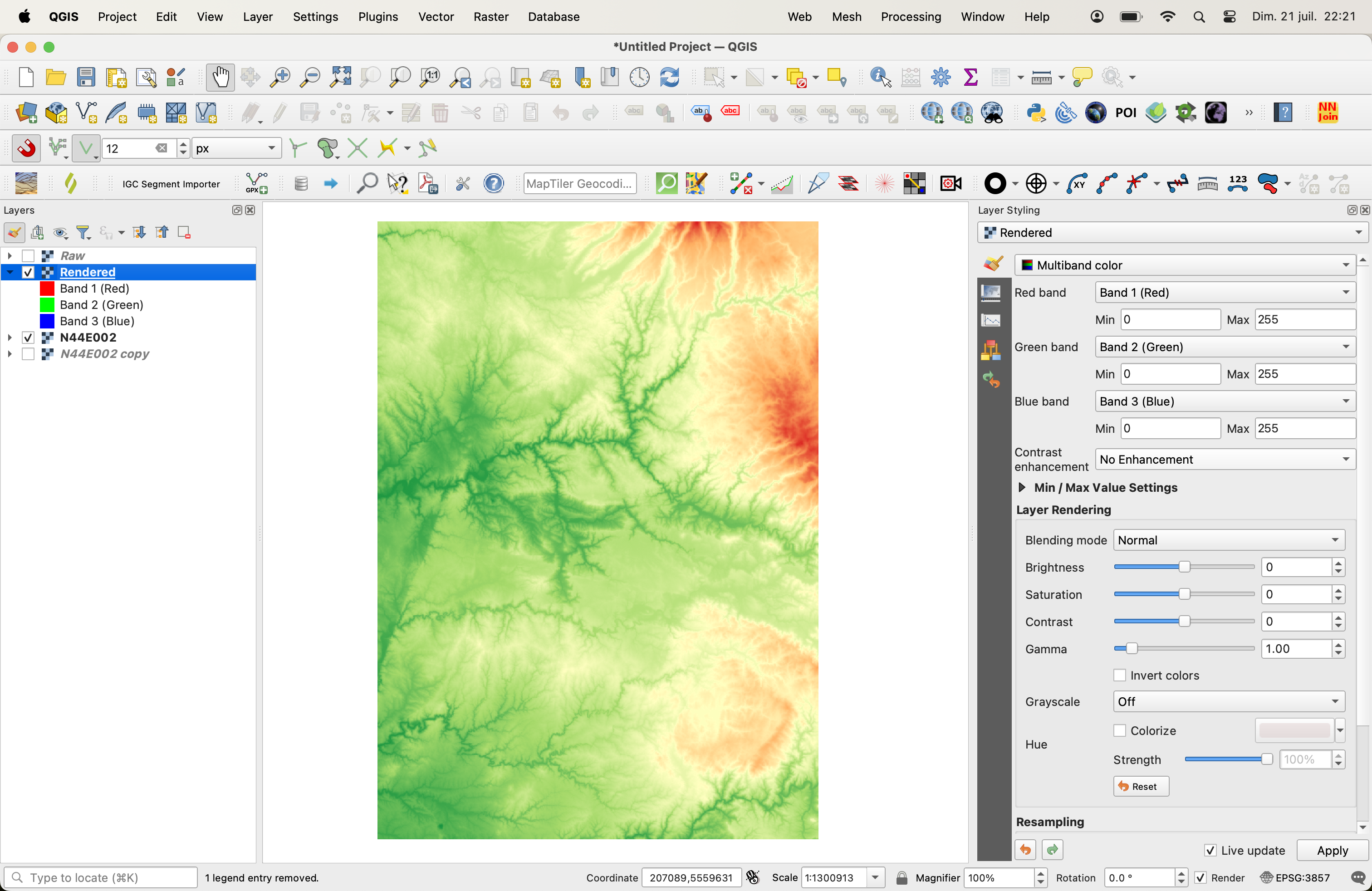
Task: Click the help question mark plugin icon
Action: pos(494,184)
